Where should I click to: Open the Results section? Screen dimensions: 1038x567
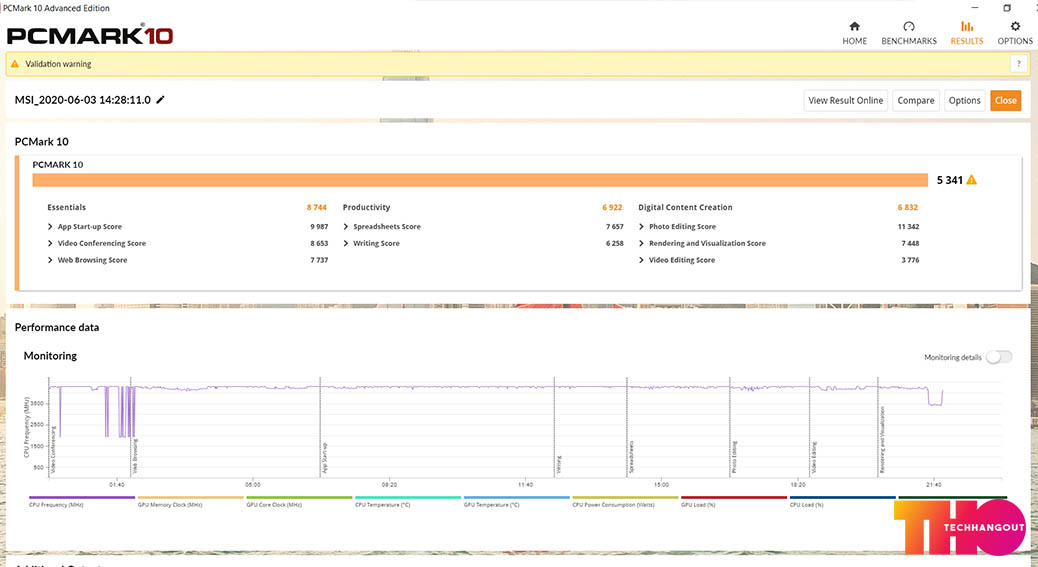967,33
